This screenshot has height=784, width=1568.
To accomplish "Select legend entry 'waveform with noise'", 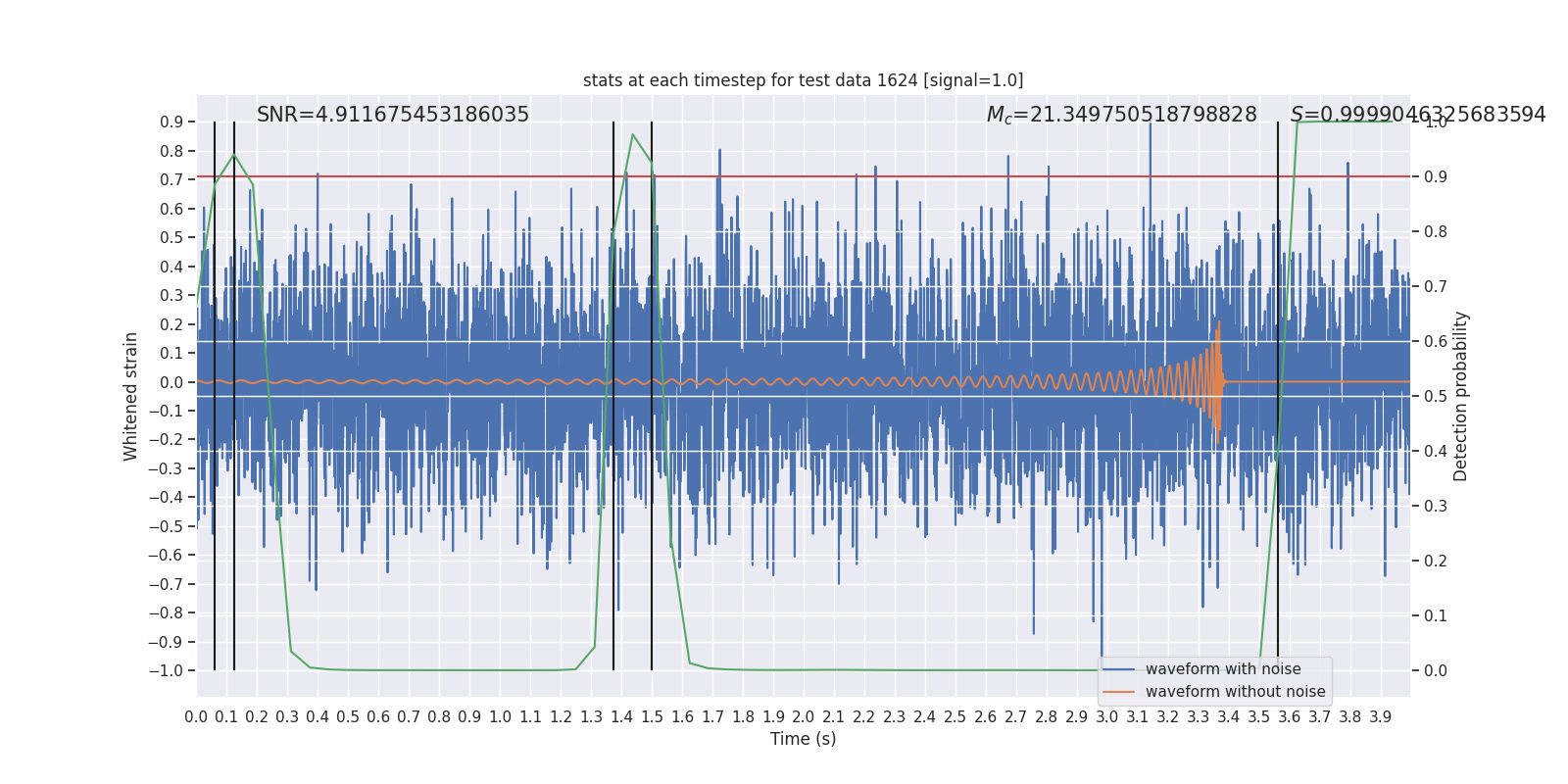I will pyautogui.click(x=1223, y=669).
